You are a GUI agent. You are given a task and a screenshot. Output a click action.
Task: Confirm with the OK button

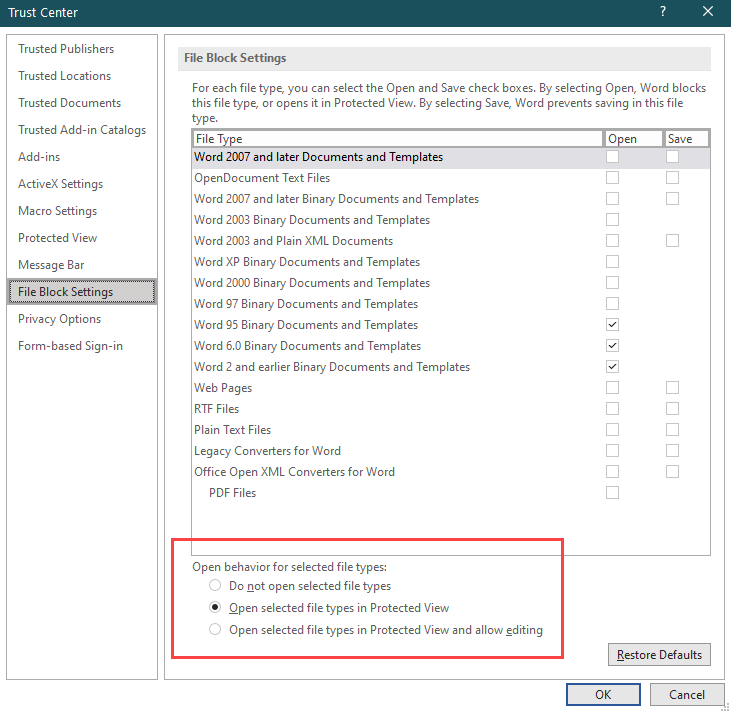603,694
